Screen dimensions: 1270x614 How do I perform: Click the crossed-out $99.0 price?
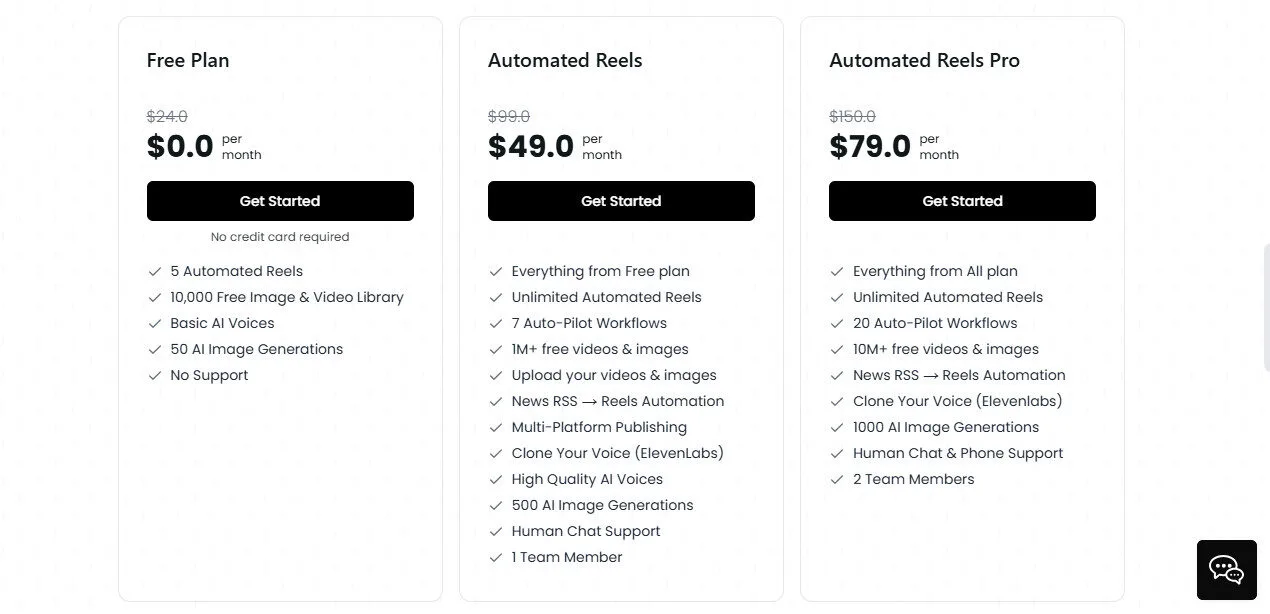click(509, 116)
